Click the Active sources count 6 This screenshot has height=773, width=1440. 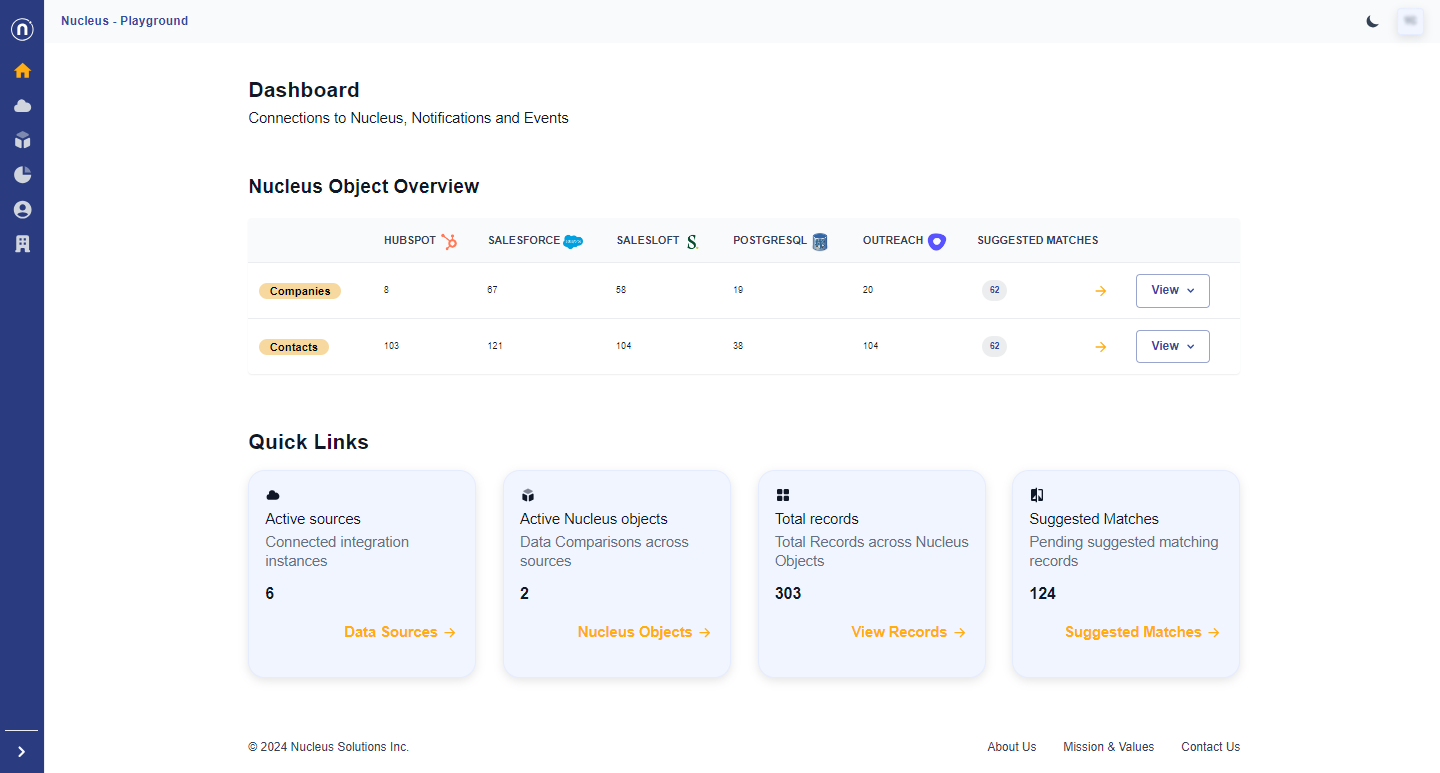[270, 594]
